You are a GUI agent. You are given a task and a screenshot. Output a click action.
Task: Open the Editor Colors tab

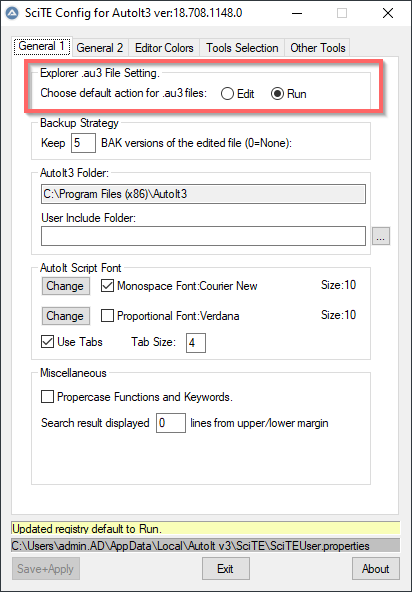164,48
